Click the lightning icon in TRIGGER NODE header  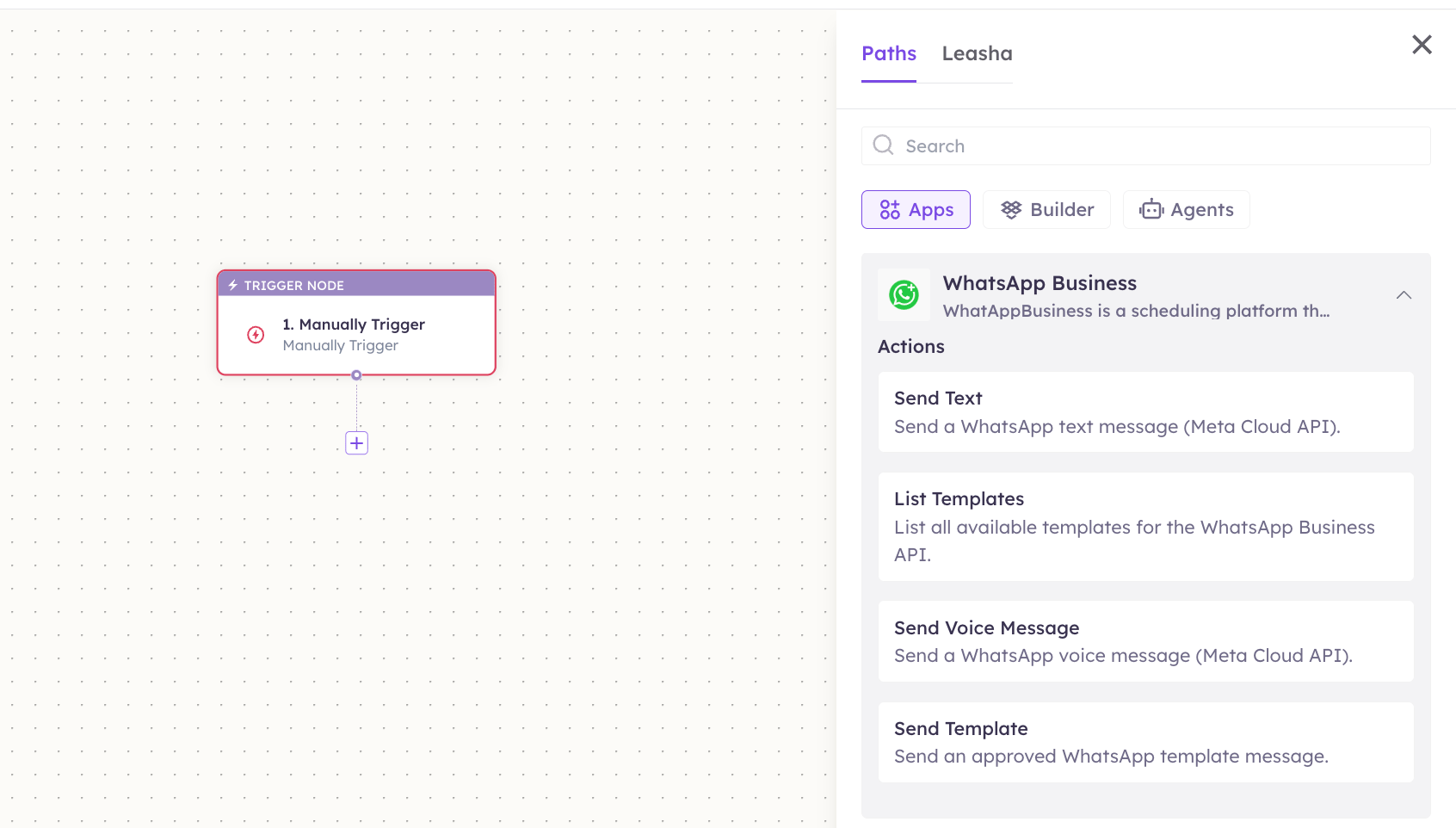coord(232,285)
